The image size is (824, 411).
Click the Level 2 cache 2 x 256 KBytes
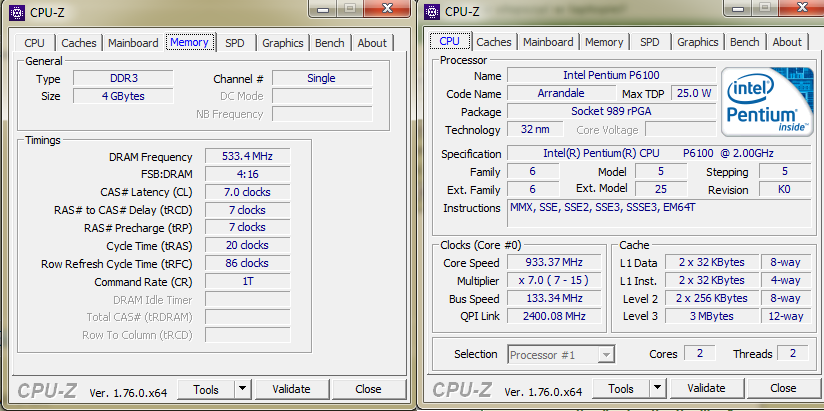tap(712, 298)
